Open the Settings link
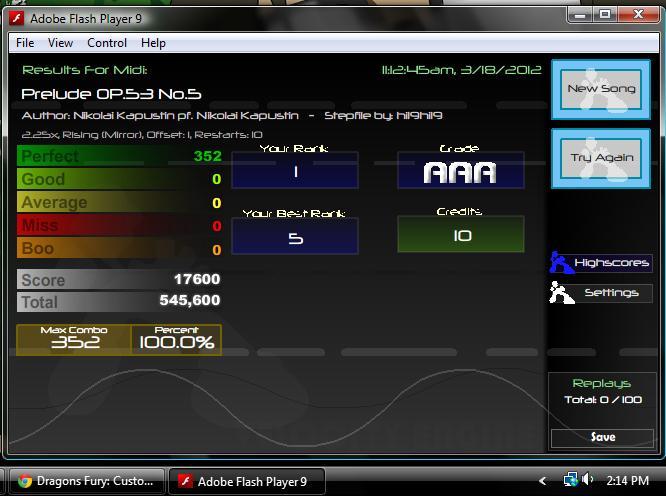The width and height of the screenshot is (666, 496). tap(611, 293)
